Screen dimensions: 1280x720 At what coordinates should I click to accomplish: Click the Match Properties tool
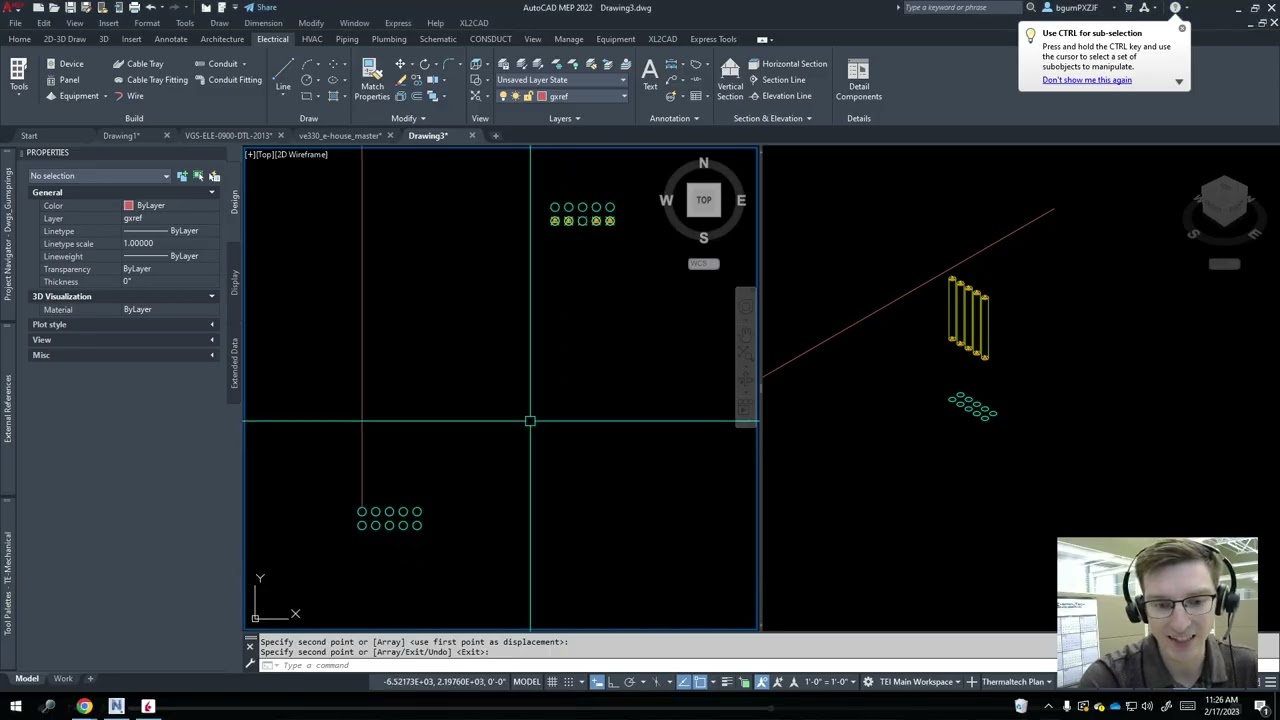[x=372, y=79]
